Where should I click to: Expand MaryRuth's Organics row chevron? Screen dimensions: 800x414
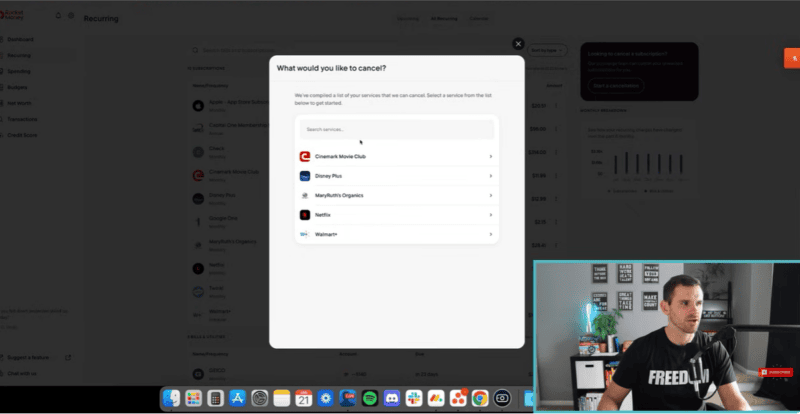[490, 196]
